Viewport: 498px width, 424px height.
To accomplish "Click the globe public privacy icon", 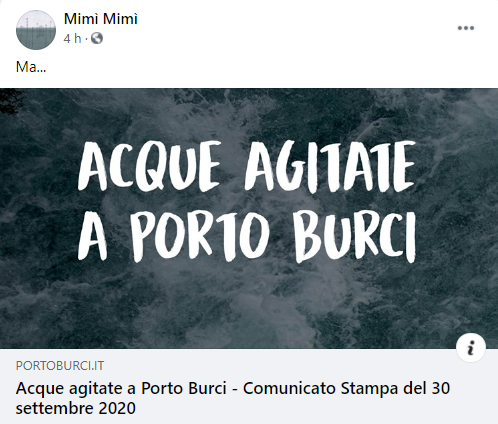I will pos(97,38).
